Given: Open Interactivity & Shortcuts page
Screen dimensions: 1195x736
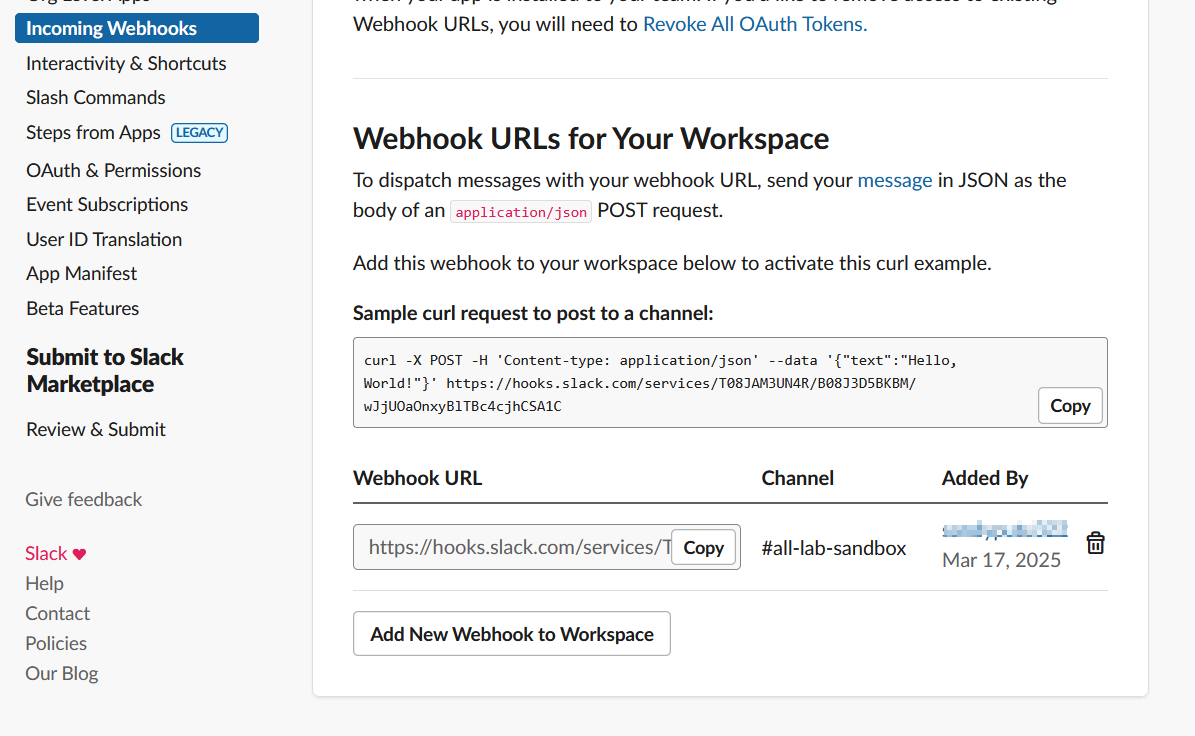Looking at the screenshot, I should coord(126,63).
